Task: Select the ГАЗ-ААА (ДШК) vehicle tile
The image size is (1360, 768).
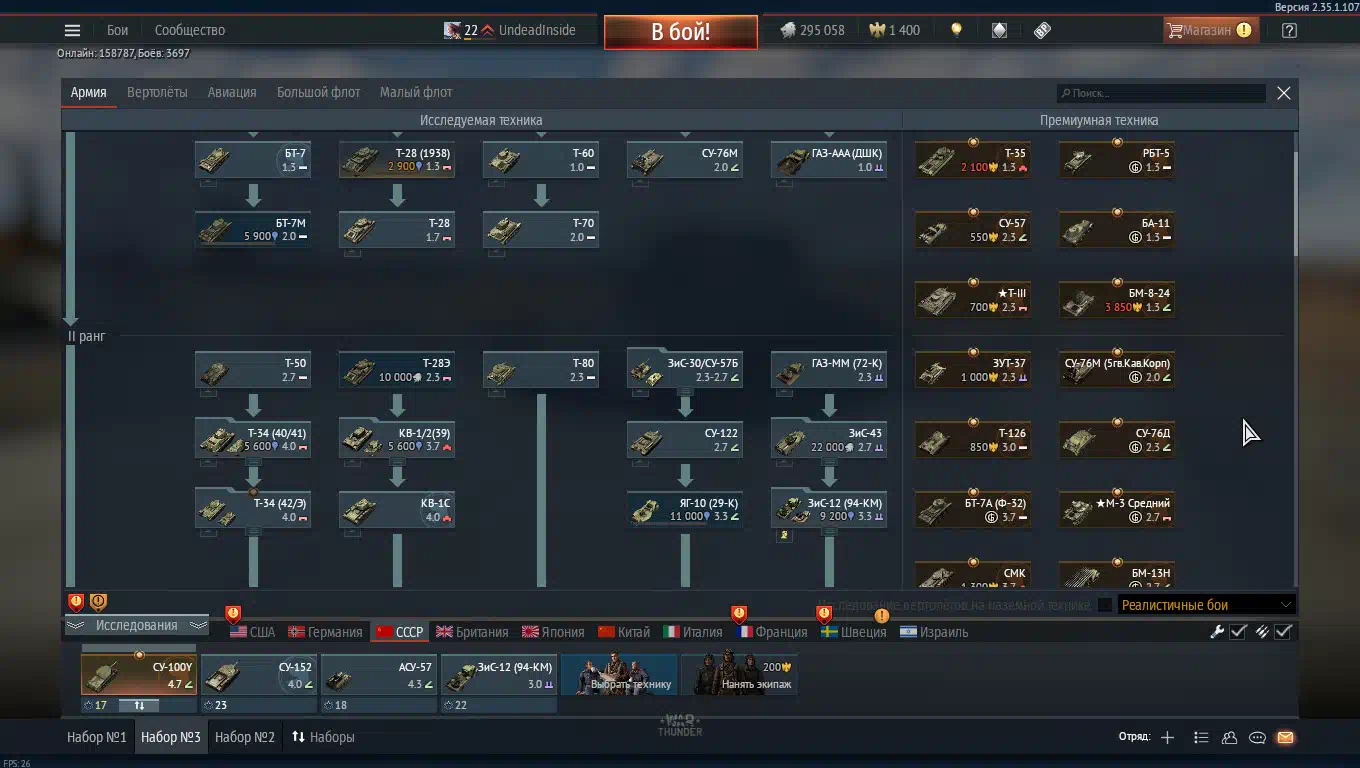Action: click(x=829, y=160)
